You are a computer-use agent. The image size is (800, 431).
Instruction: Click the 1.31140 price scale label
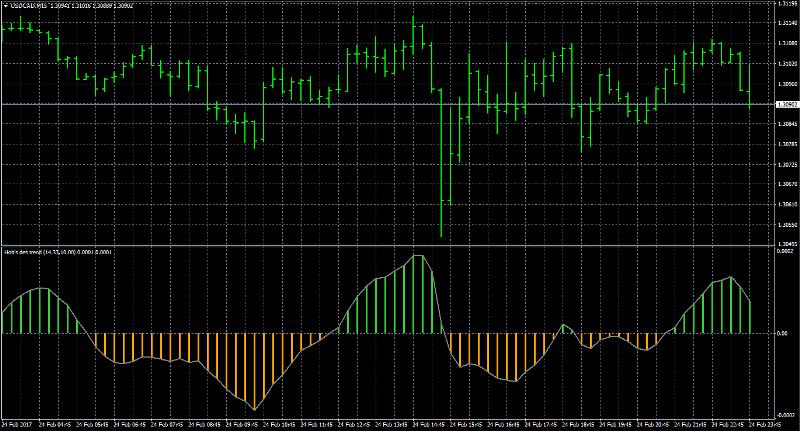(786, 23)
